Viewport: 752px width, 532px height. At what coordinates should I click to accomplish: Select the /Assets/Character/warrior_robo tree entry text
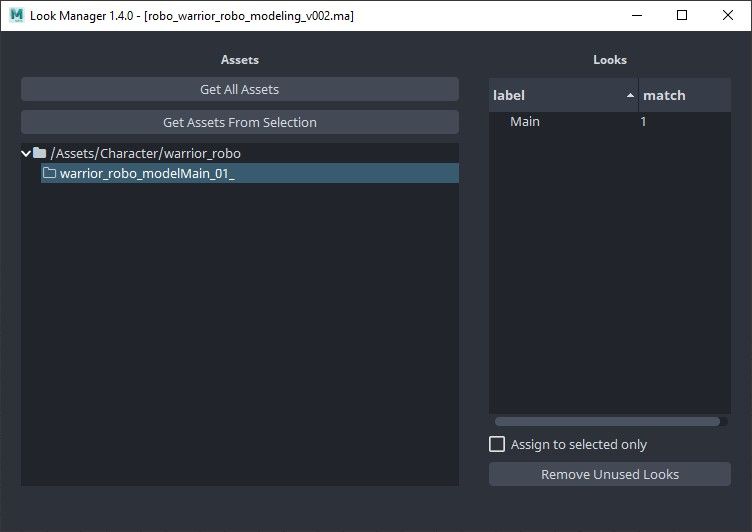pyautogui.click(x=145, y=154)
